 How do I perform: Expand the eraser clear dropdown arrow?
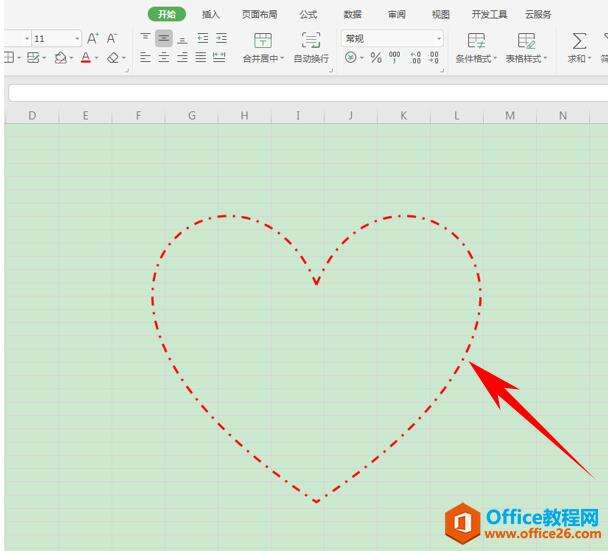click(124, 58)
